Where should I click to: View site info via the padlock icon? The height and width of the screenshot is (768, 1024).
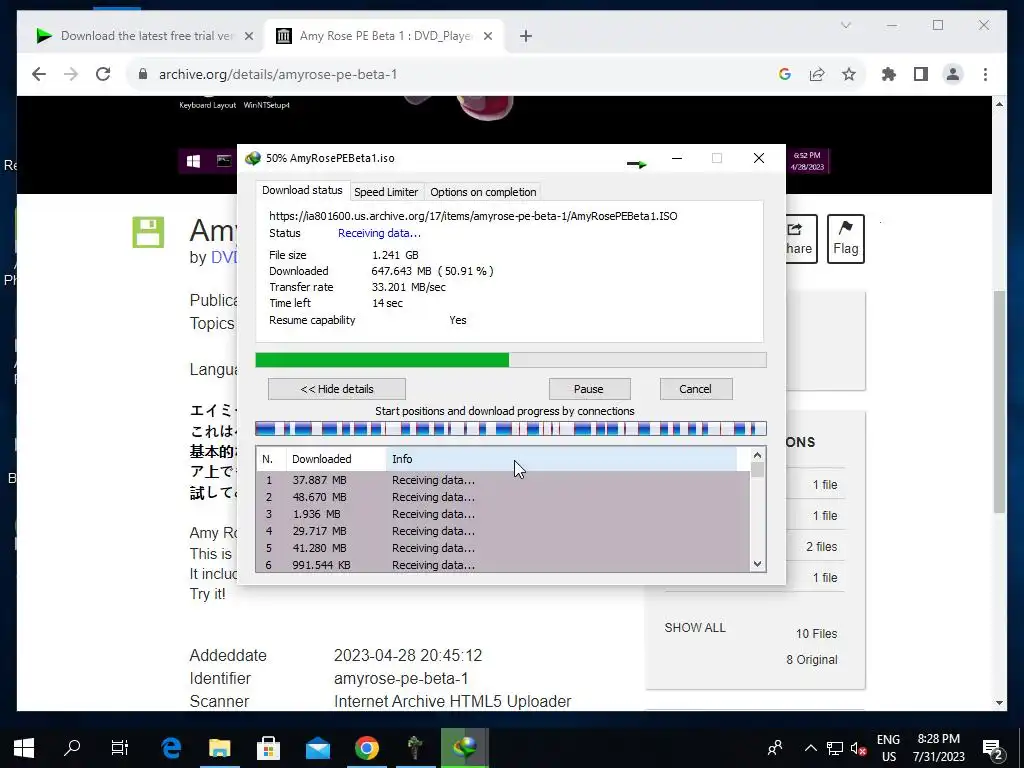click(x=143, y=74)
